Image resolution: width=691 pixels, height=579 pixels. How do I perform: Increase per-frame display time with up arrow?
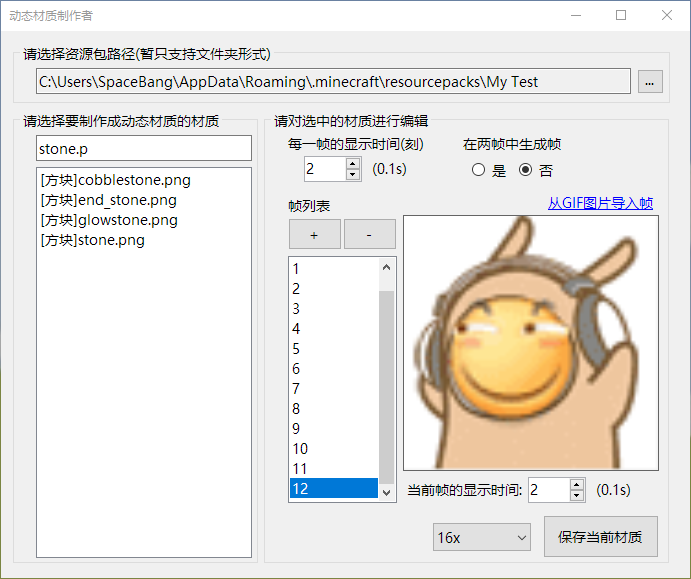click(x=353, y=164)
